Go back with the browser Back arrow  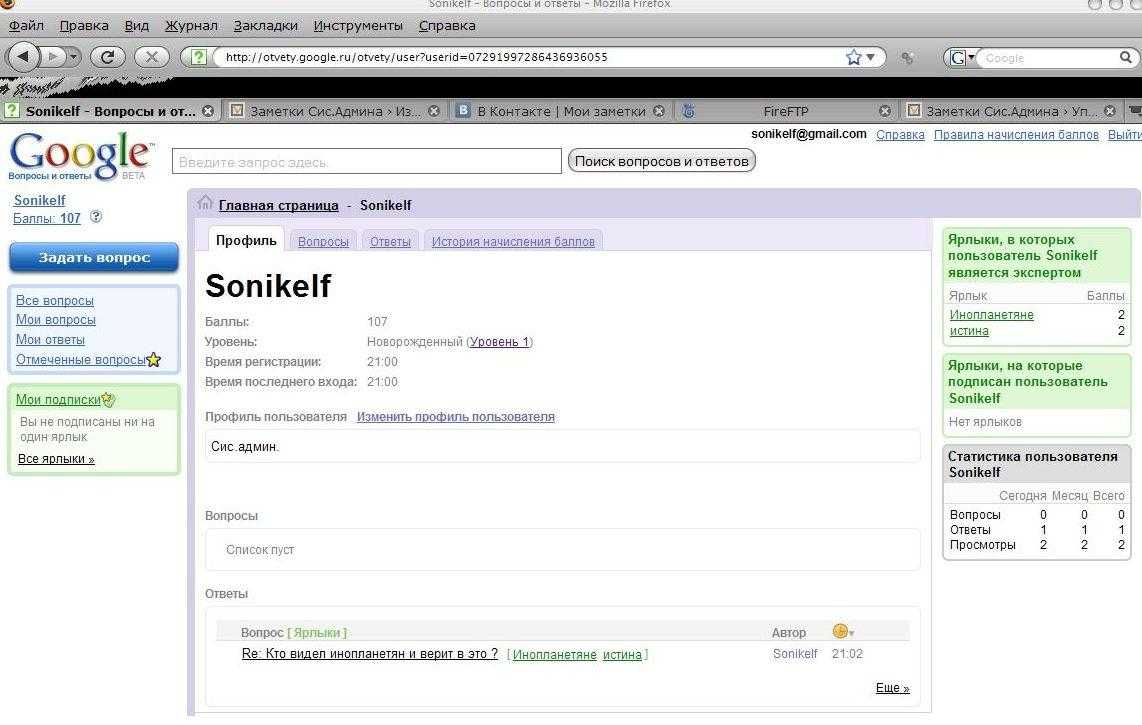pyautogui.click(x=23, y=56)
